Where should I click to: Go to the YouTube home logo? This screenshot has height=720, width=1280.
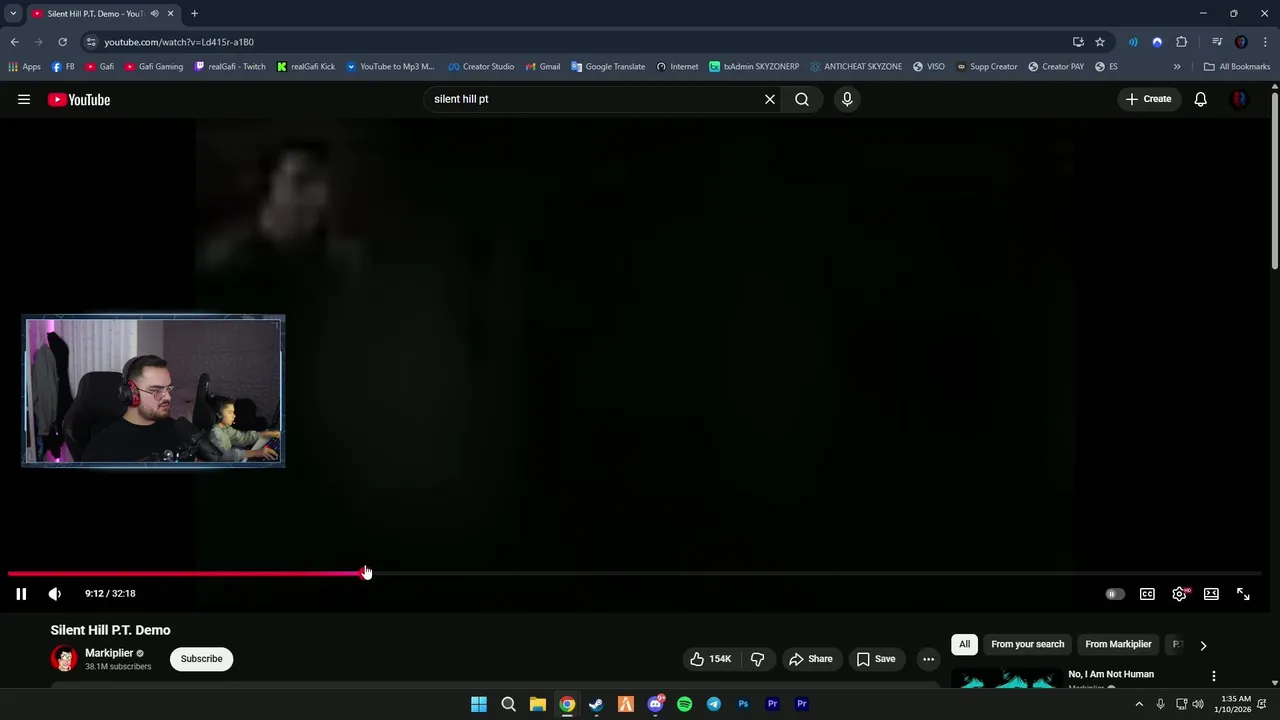pos(79,99)
